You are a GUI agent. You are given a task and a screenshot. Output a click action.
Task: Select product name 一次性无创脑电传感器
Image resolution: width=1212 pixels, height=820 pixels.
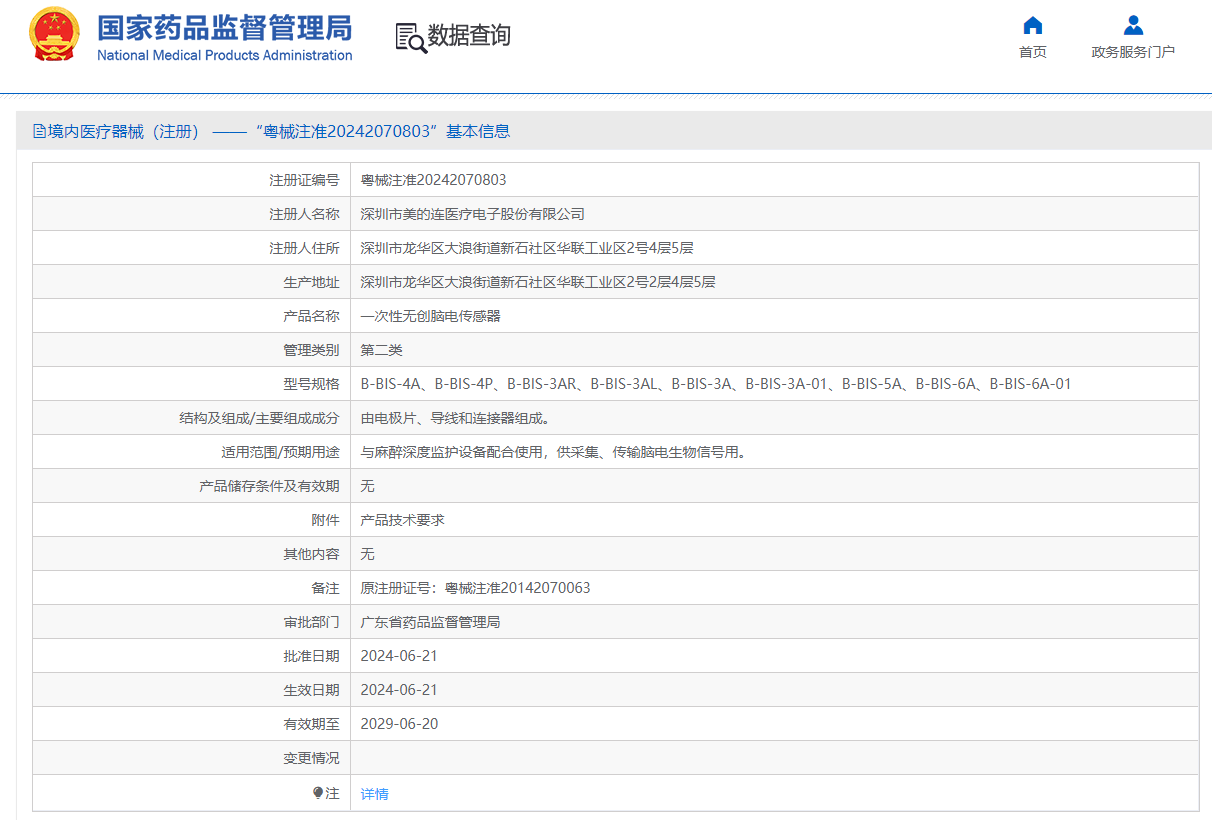pos(430,316)
